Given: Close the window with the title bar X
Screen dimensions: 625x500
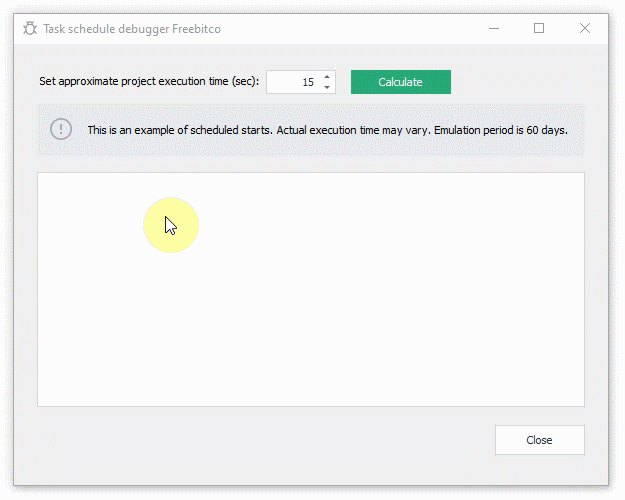Looking at the screenshot, I should [585, 28].
